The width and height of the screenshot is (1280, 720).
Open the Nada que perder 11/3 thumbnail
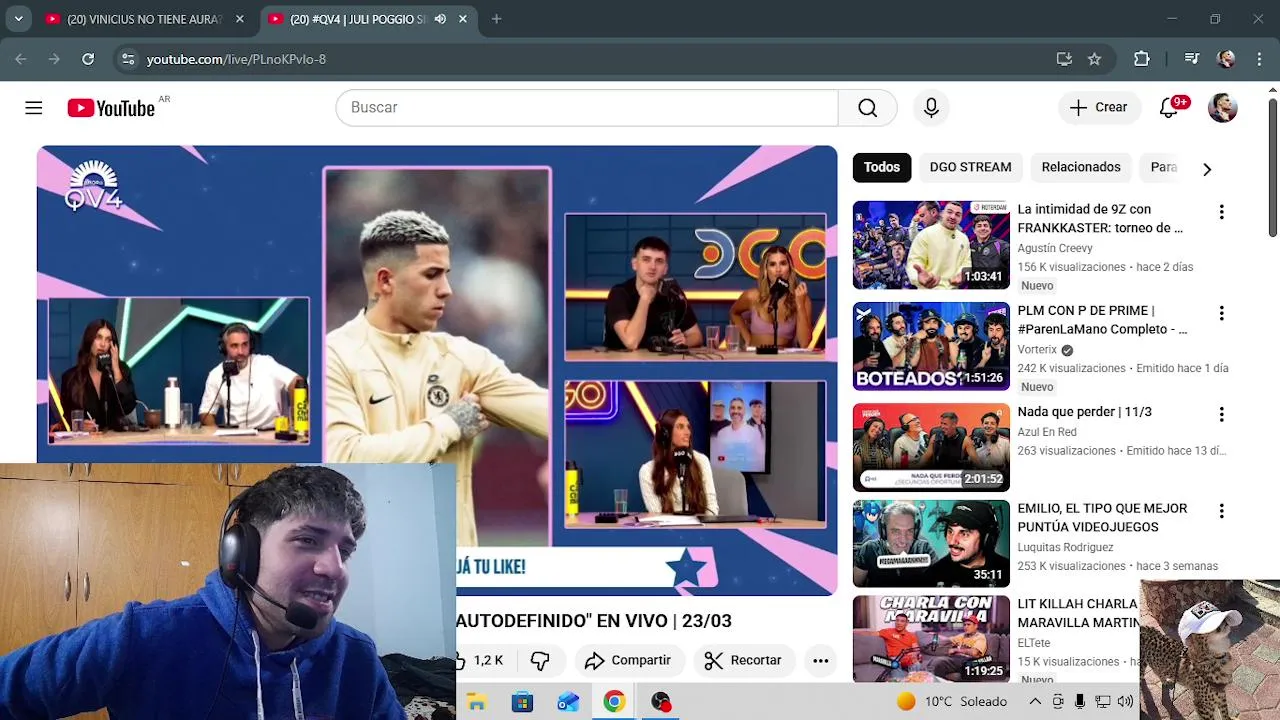pyautogui.click(x=931, y=447)
